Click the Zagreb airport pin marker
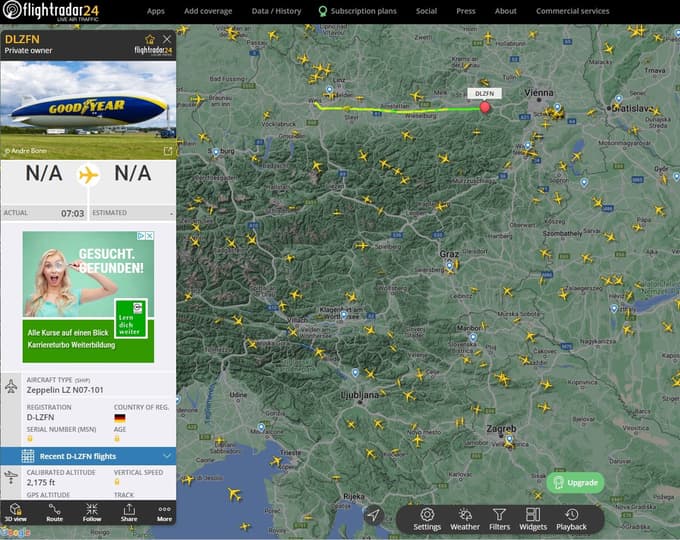 pos(509,439)
